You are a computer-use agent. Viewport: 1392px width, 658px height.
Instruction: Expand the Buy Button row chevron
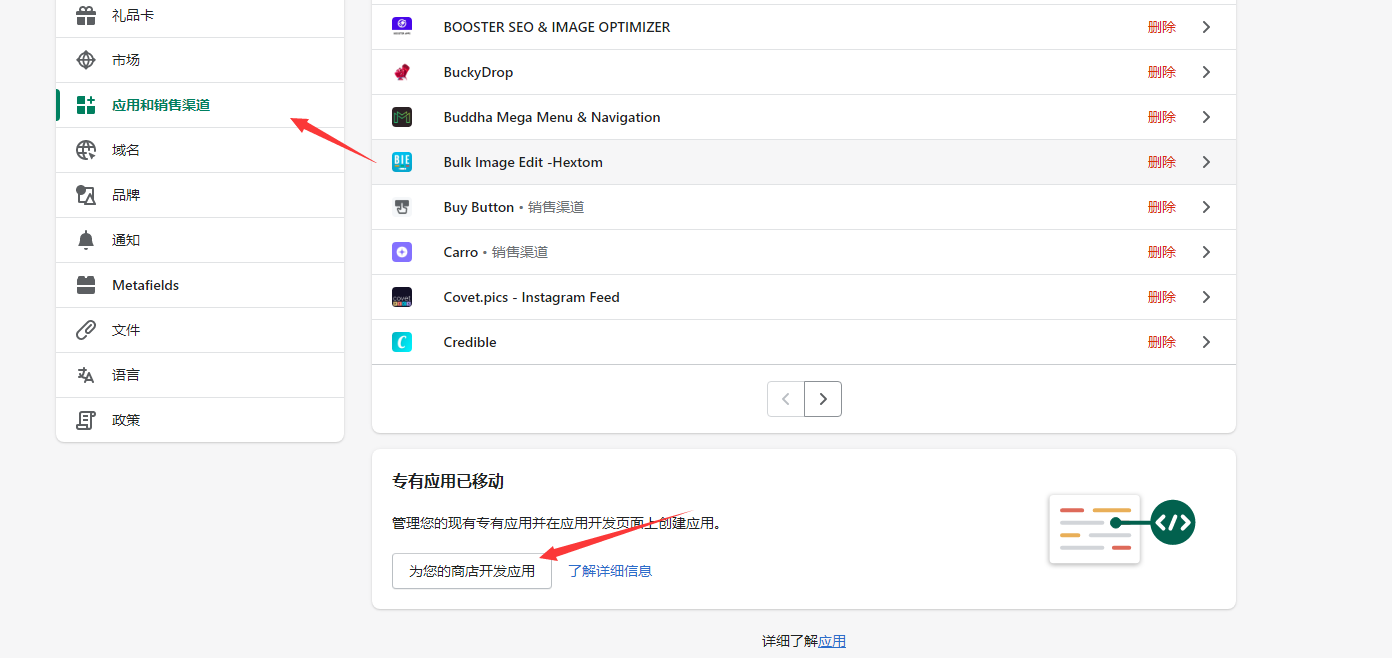pos(1206,207)
